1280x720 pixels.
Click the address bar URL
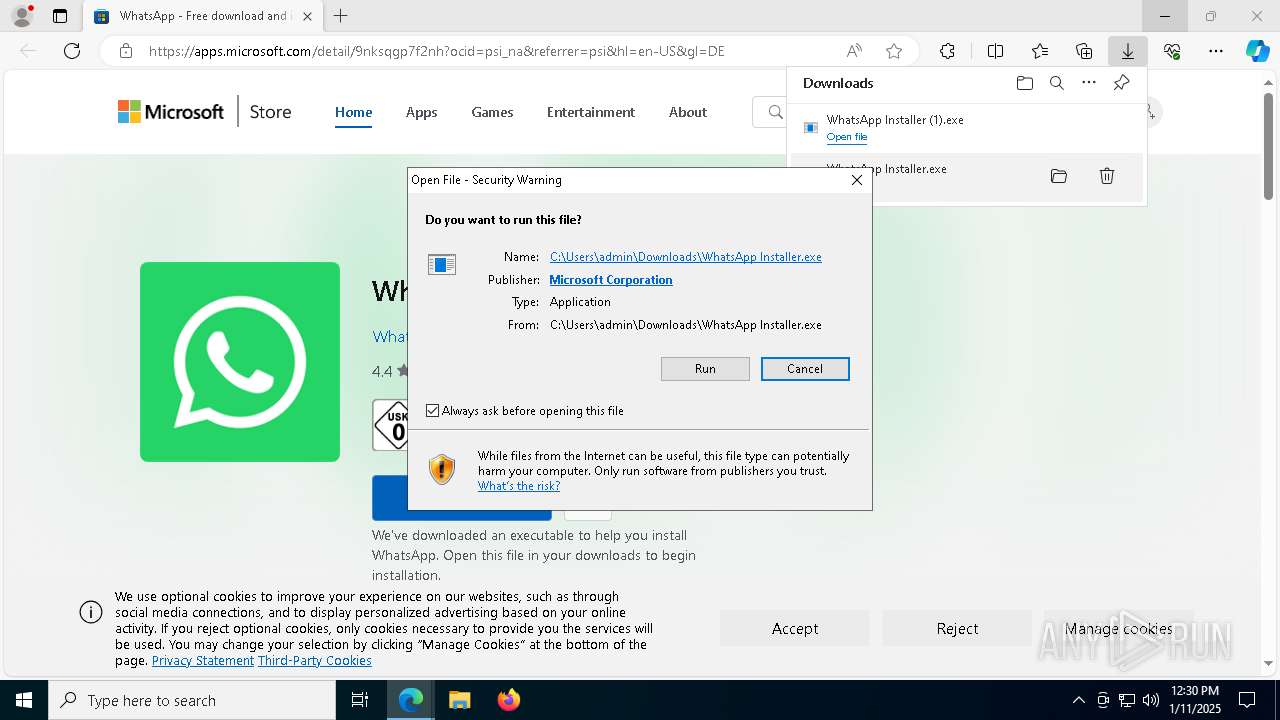click(x=437, y=51)
